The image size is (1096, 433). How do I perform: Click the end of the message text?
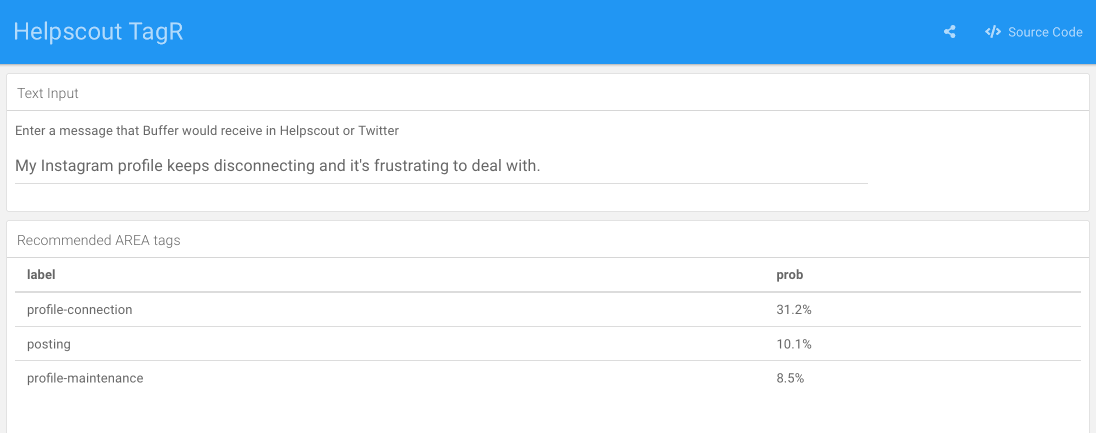point(541,166)
